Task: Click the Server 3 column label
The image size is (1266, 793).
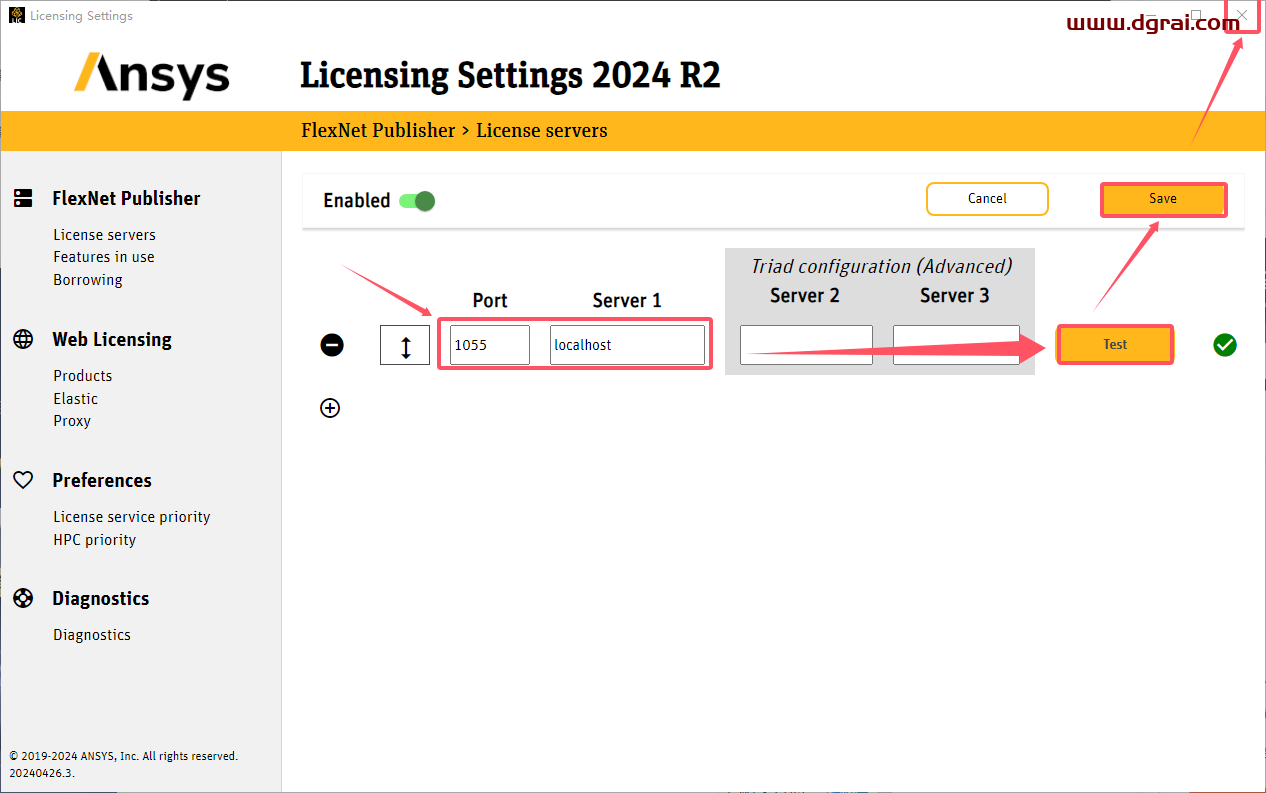Action: click(x=955, y=296)
